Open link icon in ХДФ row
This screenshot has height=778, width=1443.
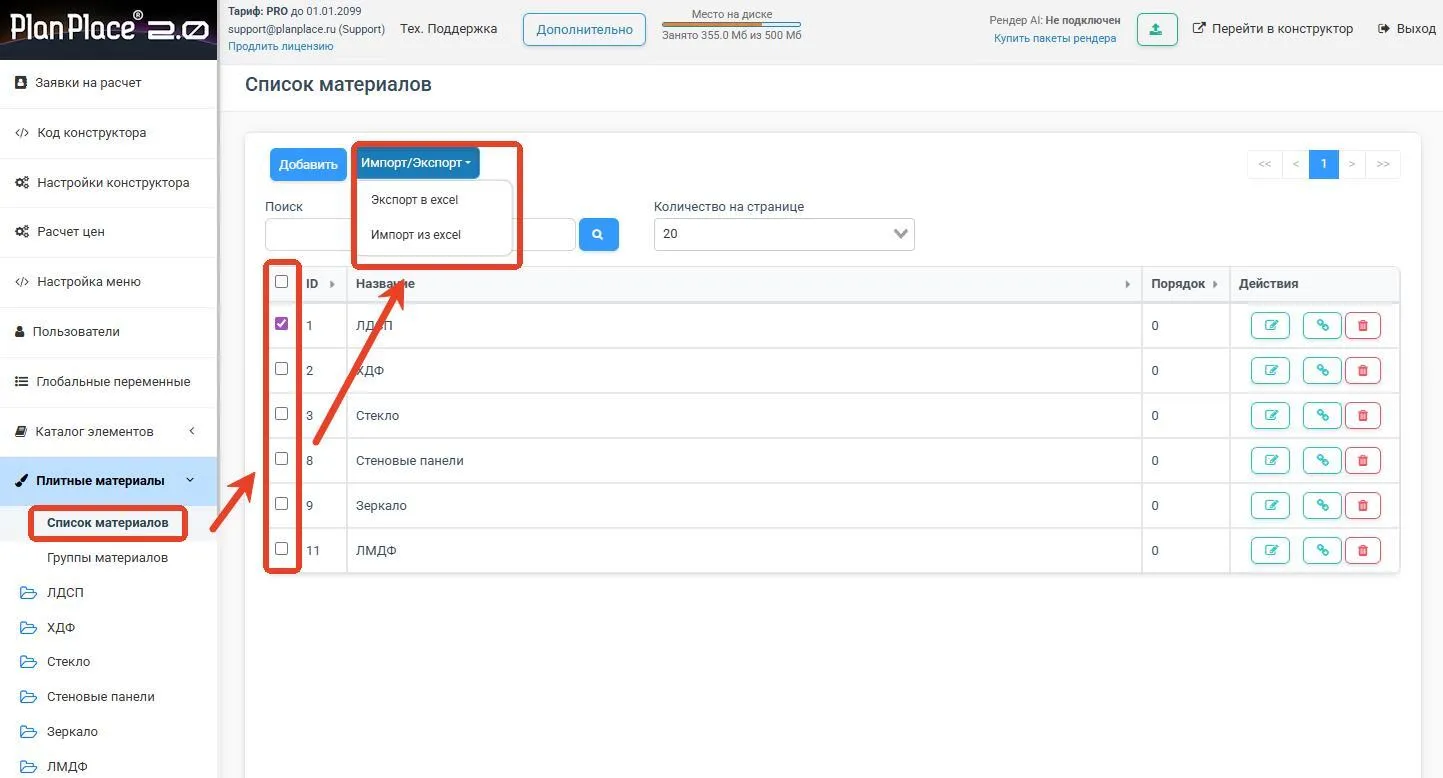coord(1322,371)
